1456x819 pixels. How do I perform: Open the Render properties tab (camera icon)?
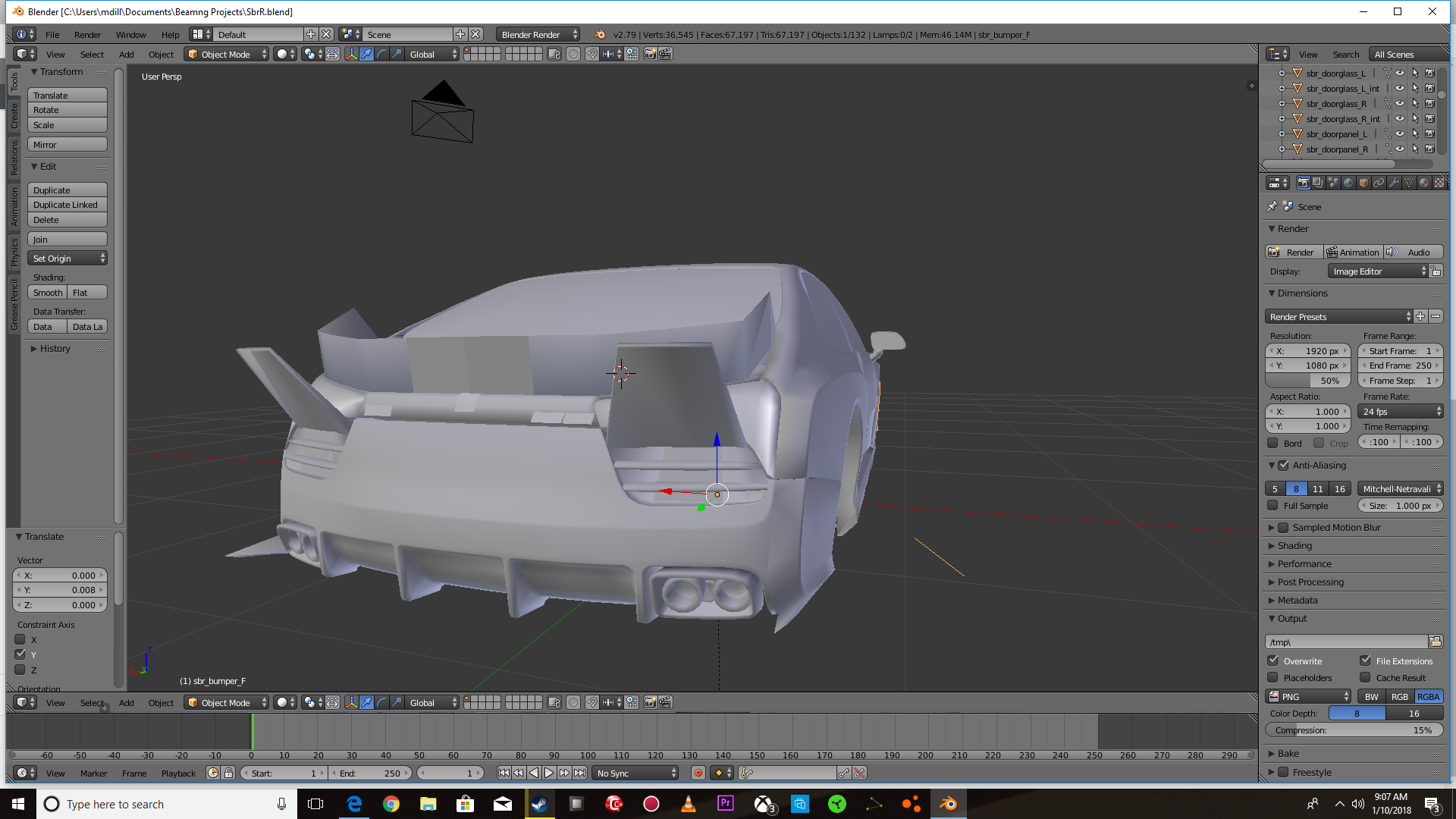coord(1303,183)
